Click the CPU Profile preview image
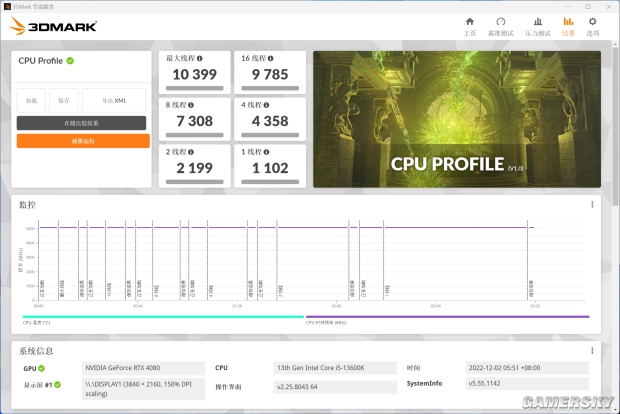The width and height of the screenshot is (620, 414). (x=457, y=119)
